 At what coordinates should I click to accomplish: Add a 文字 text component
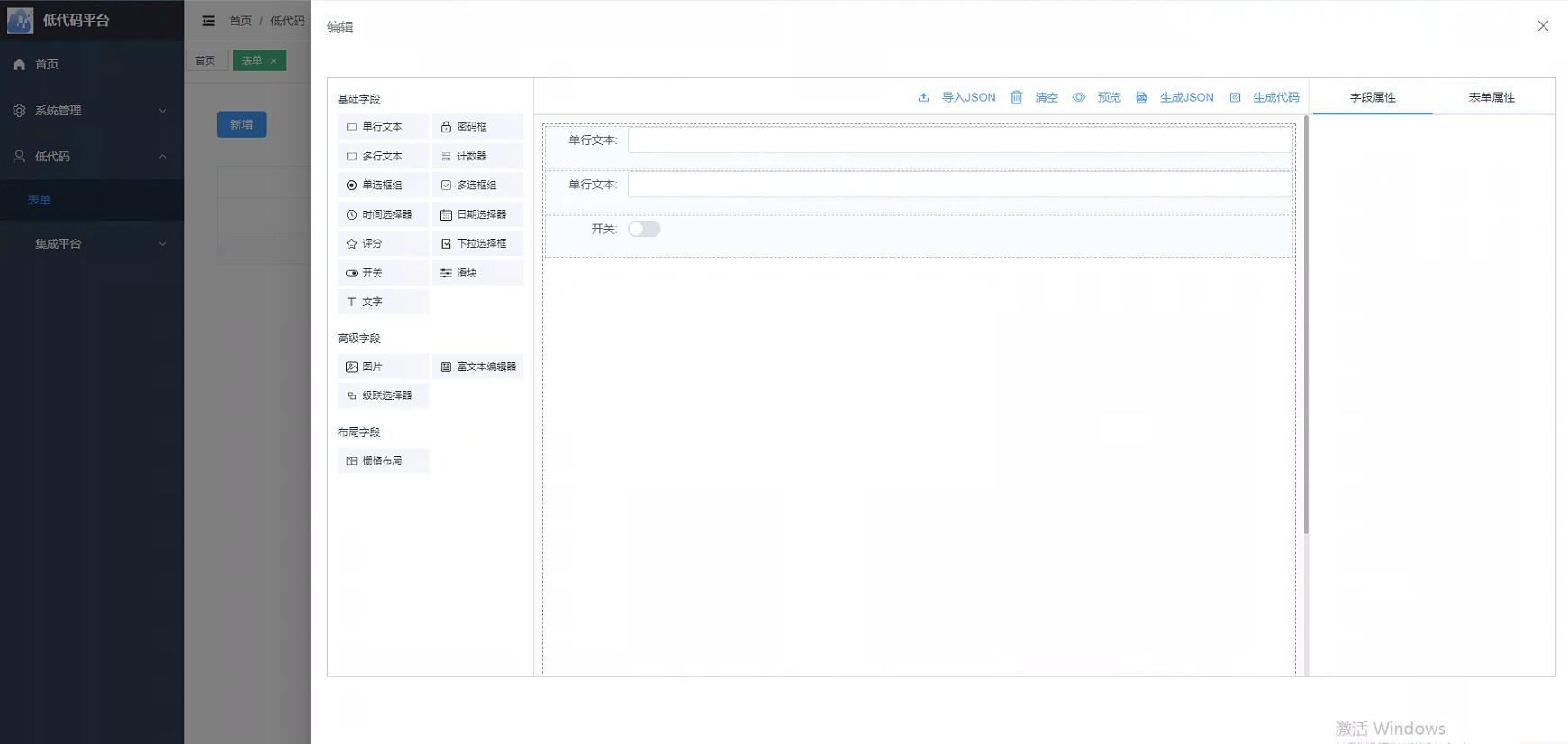(x=383, y=302)
